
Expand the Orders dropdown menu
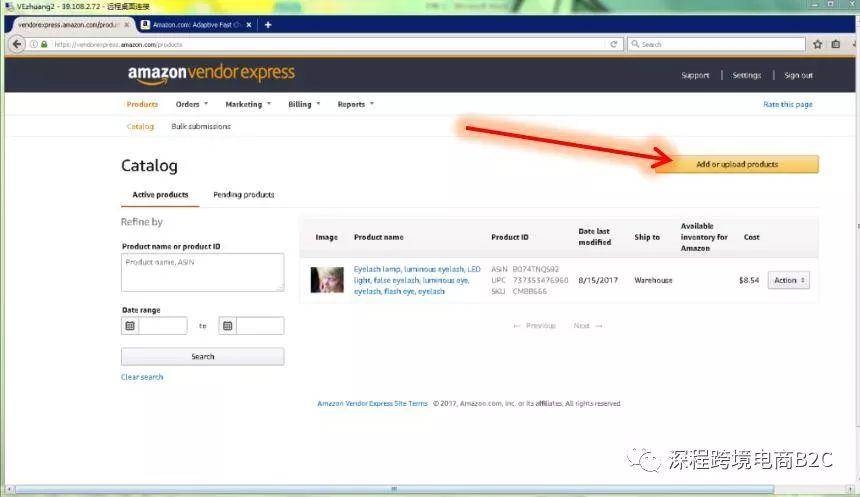pos(192,104)
